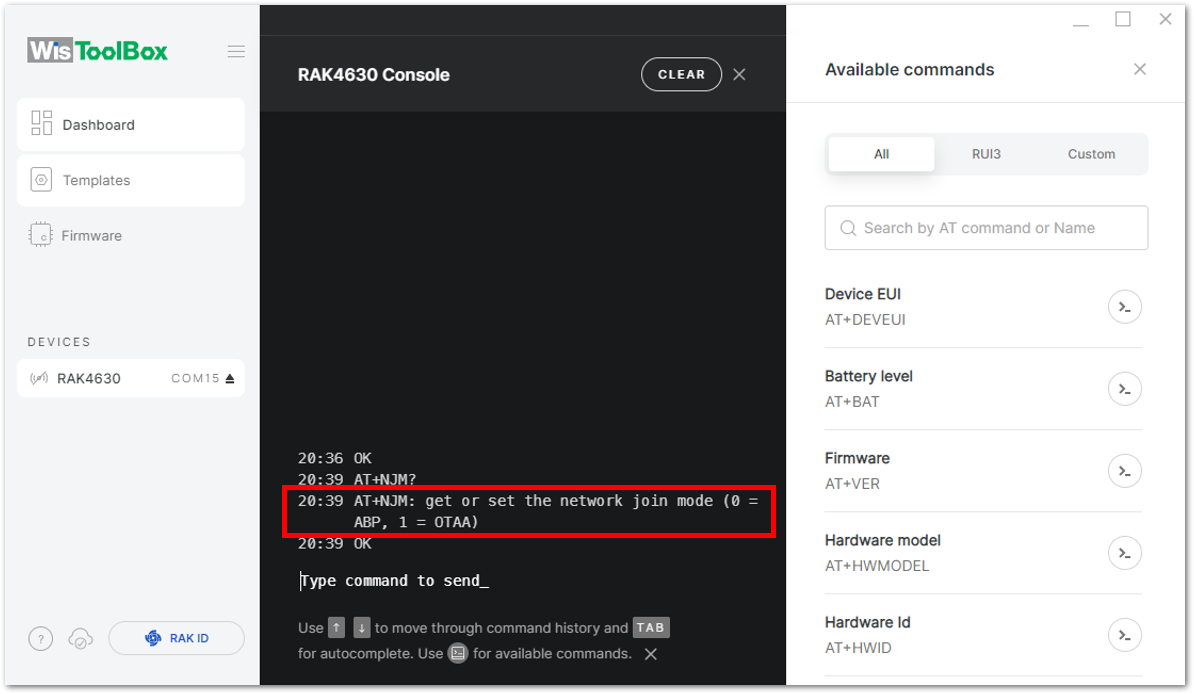Open help with the question mark icon
The width and height of the screenshot is (1194, 694).
tap(41, 638)
